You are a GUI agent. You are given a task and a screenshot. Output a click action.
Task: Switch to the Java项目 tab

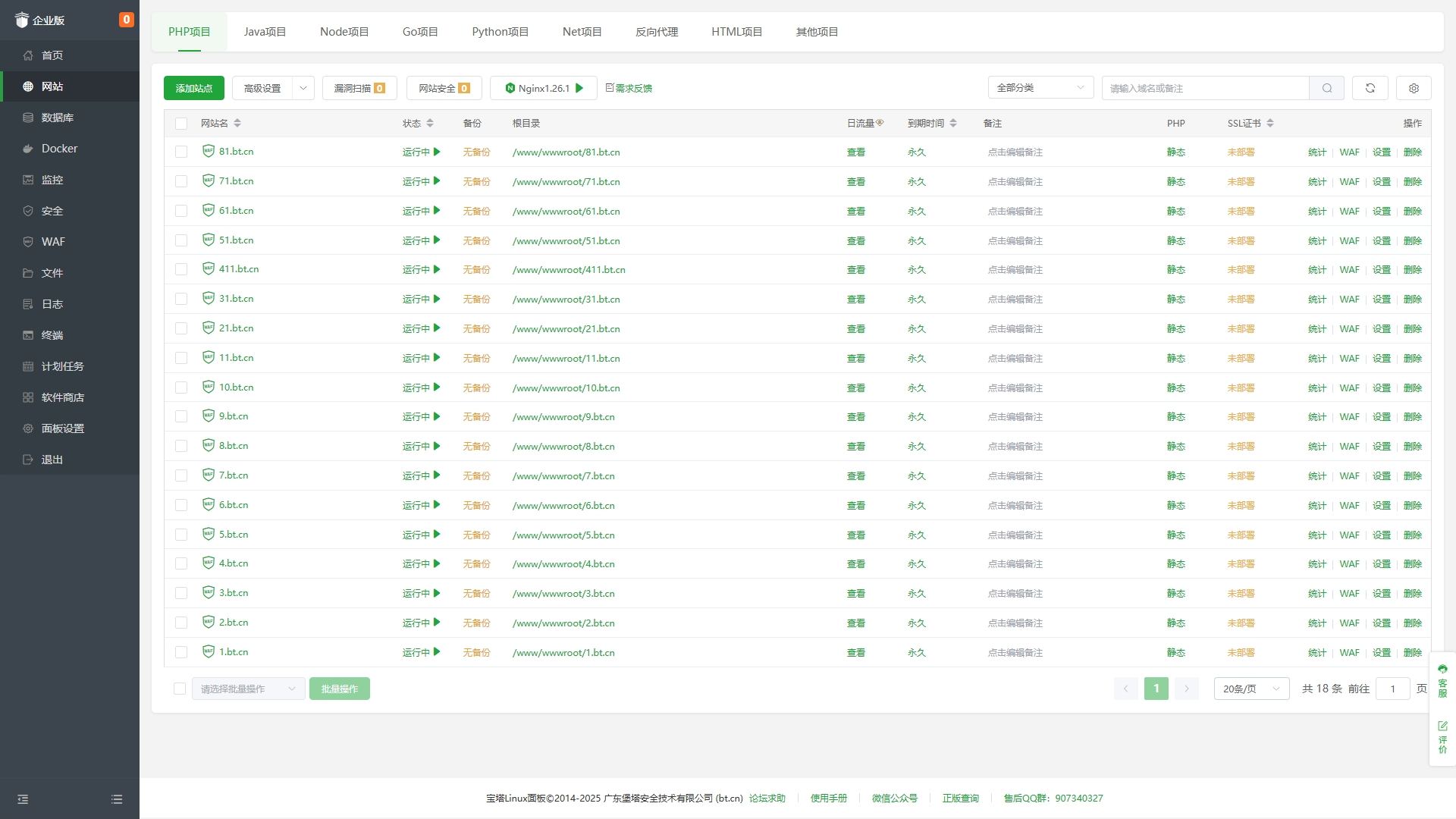265,32
